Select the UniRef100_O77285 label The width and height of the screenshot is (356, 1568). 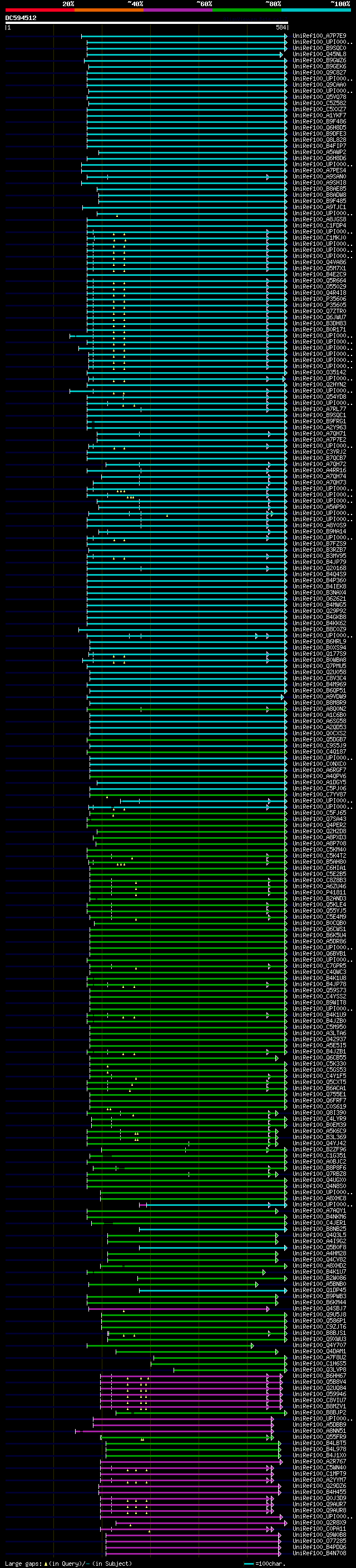[x=319, y=1541]
